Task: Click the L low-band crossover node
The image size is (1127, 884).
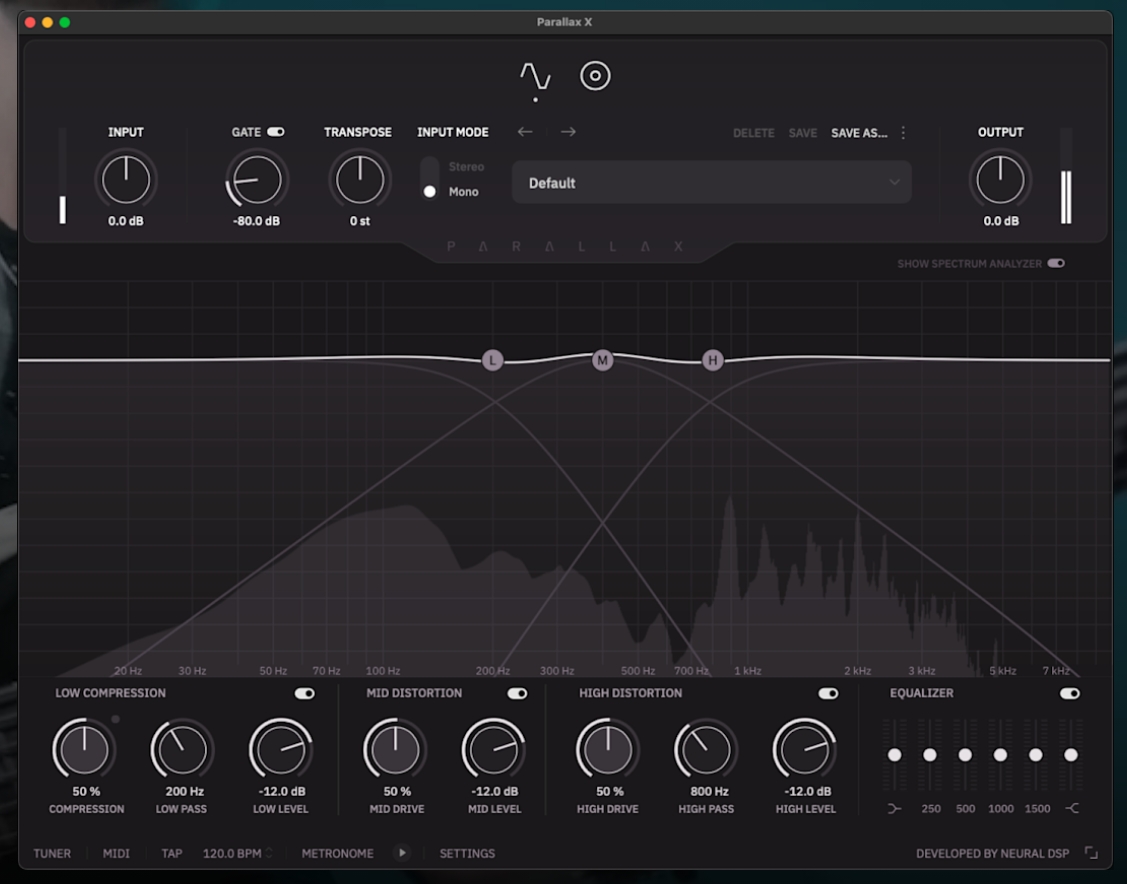Action: coord(492,358)
